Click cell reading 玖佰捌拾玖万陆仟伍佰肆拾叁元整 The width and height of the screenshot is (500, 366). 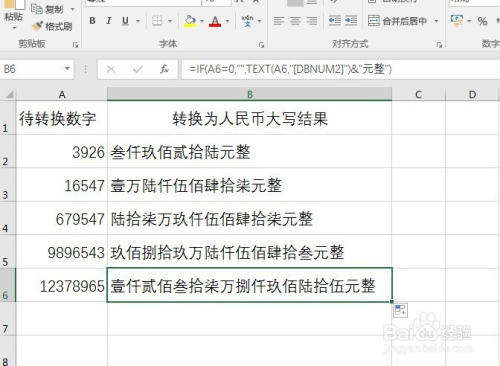[x=250, y=252]
